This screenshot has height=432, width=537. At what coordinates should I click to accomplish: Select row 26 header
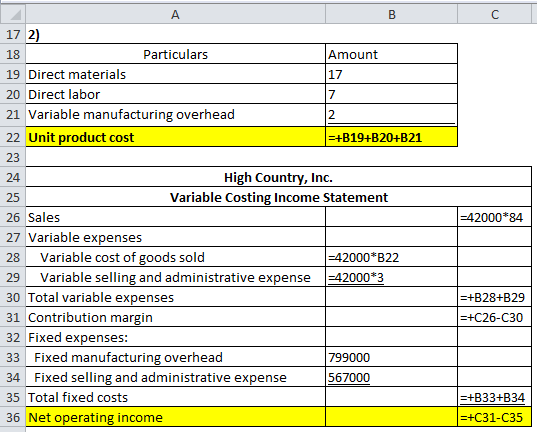pyautogui.click(x=13, y=217)
